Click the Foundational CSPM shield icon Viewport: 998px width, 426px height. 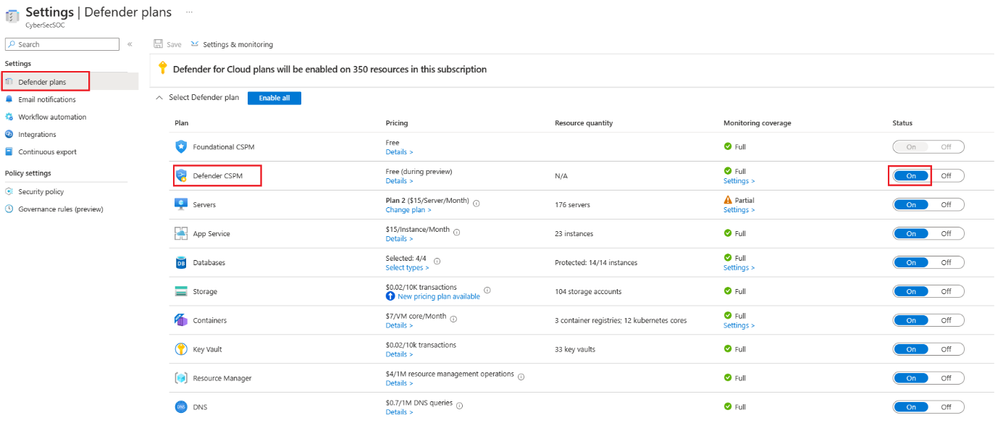[181, 147]
